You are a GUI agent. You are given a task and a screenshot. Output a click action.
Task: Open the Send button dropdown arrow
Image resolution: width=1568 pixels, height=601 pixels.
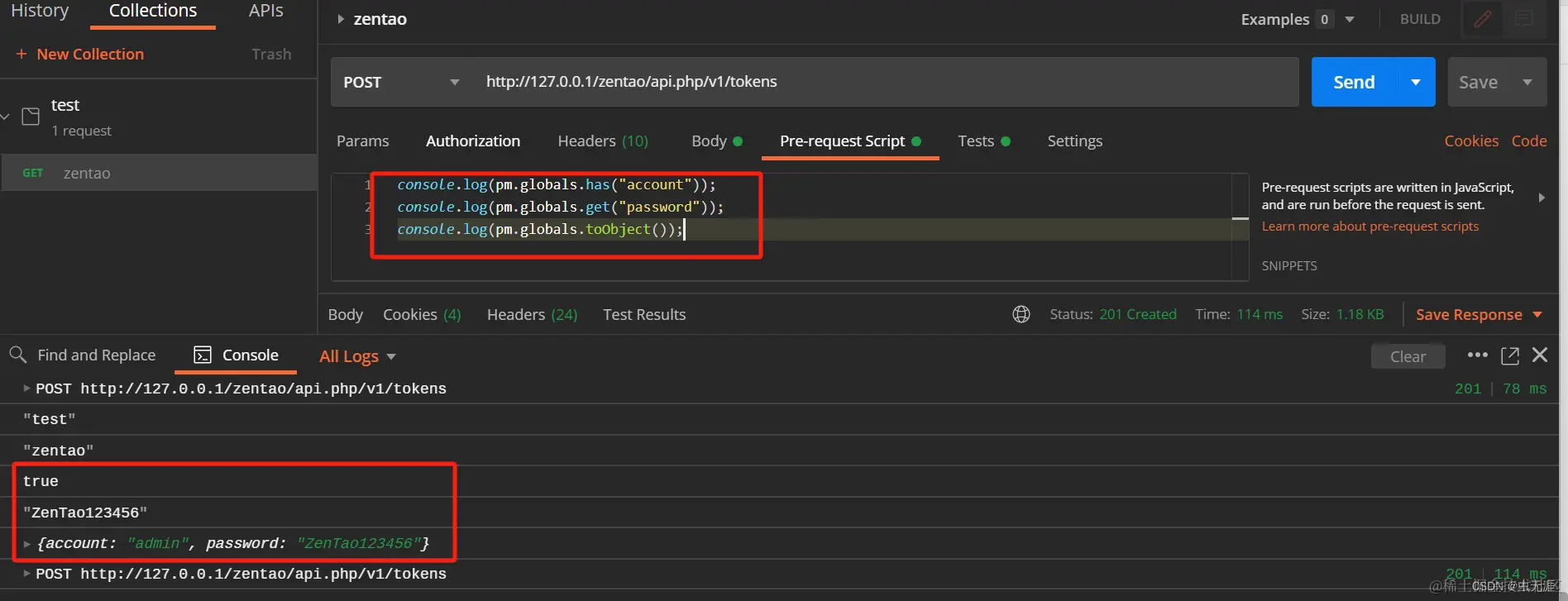tap(1416, 82)
